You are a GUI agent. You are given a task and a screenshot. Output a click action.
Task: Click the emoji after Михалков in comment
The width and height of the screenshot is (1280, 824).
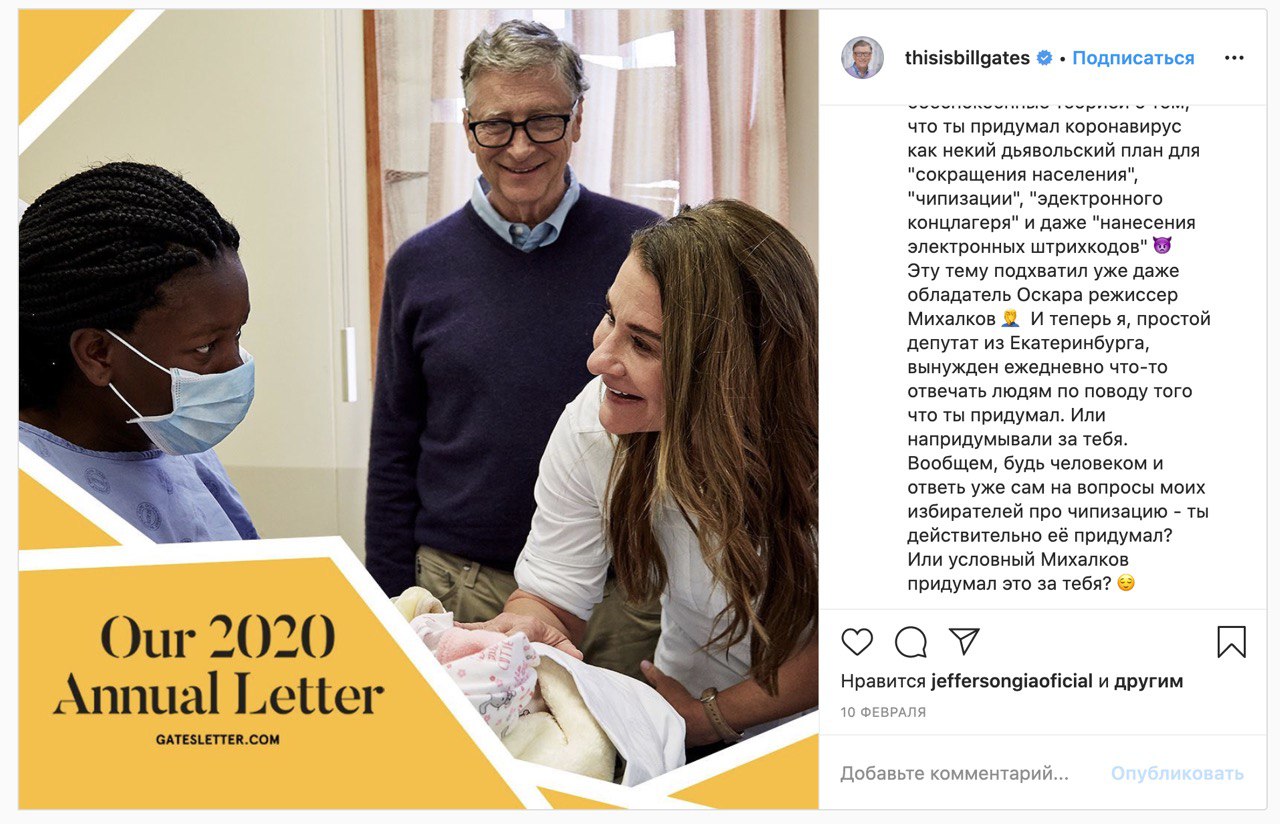(x=1011, y=319)
